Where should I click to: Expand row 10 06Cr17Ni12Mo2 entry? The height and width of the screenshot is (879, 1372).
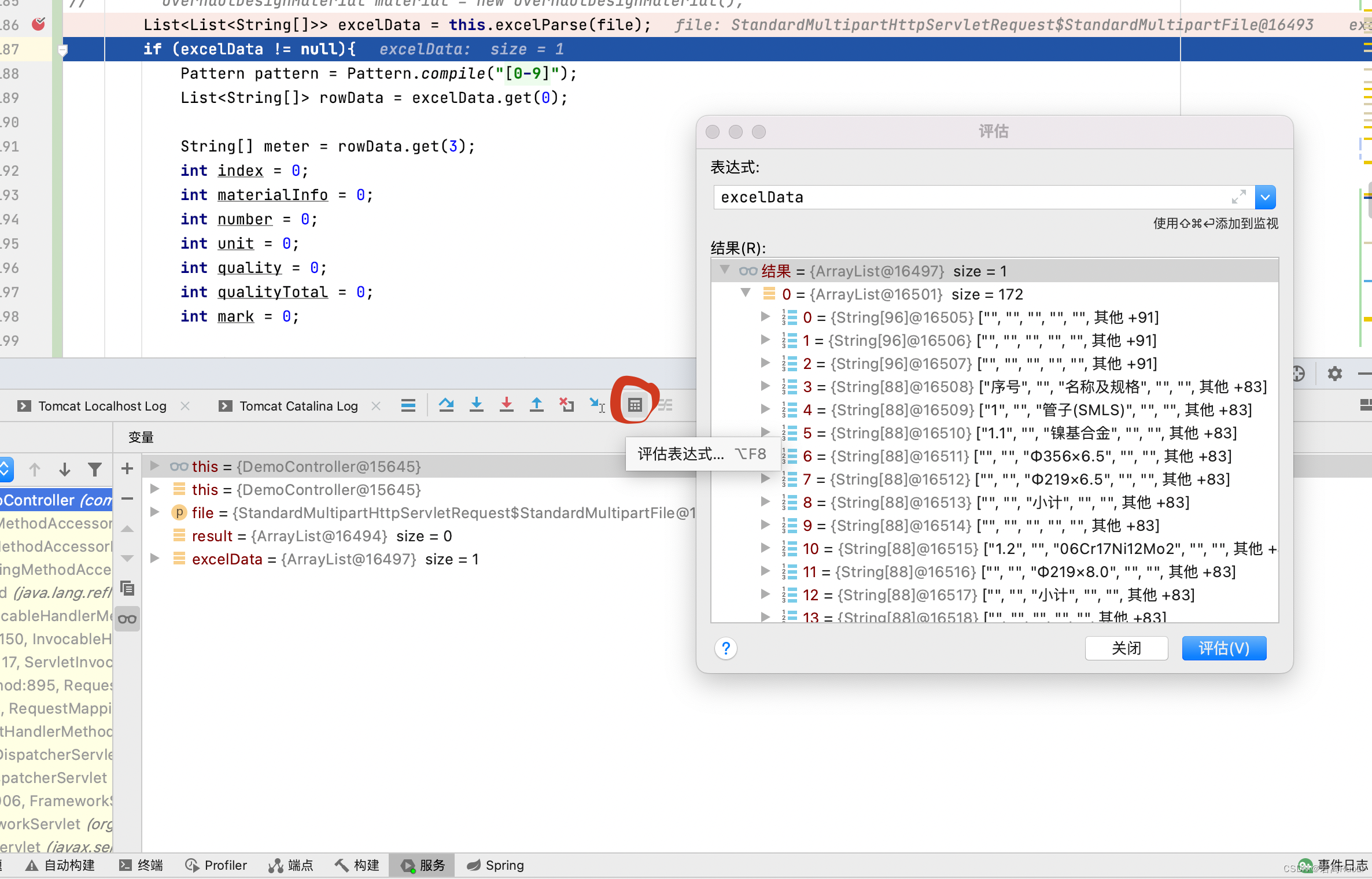coord(765,548)
